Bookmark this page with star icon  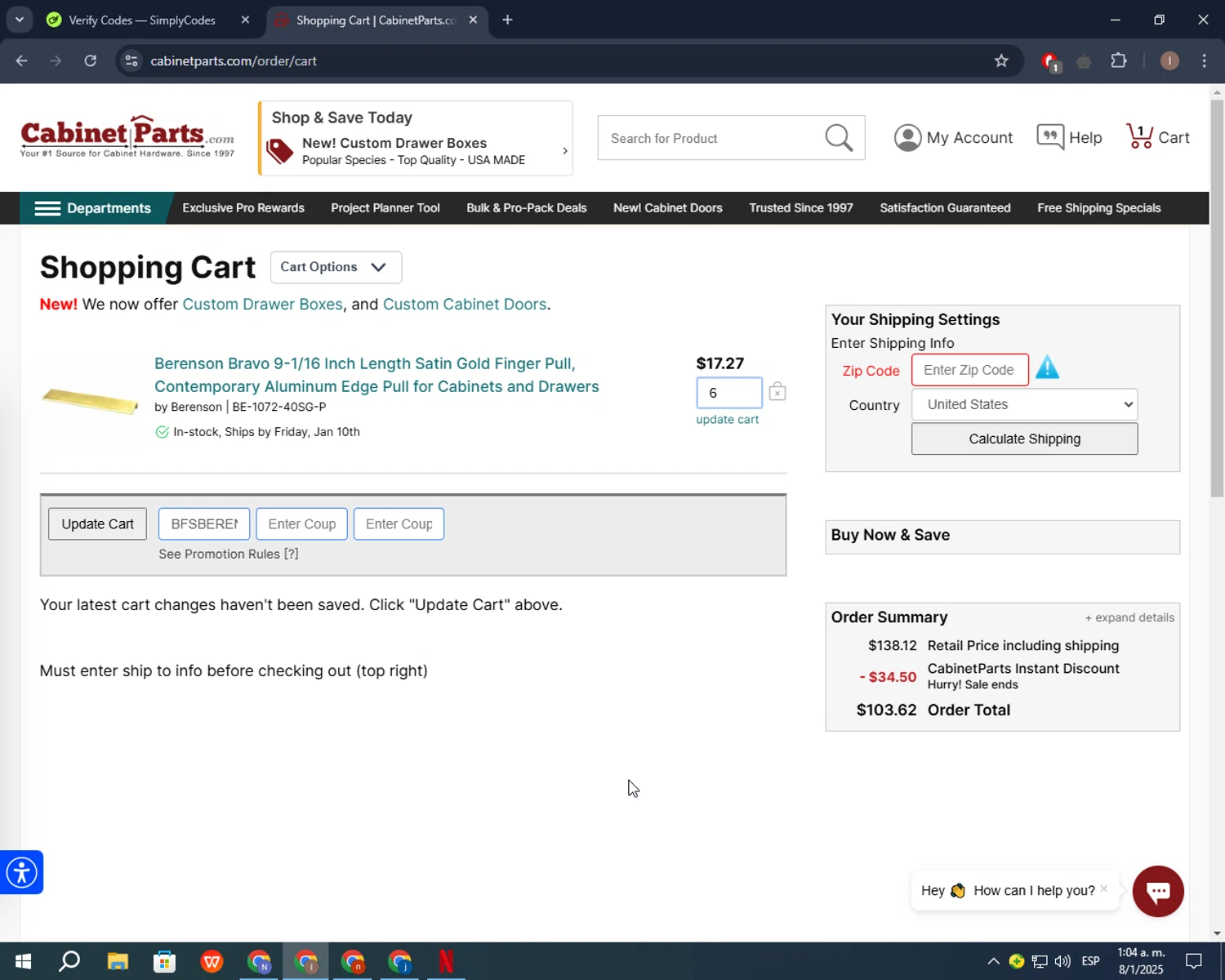1001,61
